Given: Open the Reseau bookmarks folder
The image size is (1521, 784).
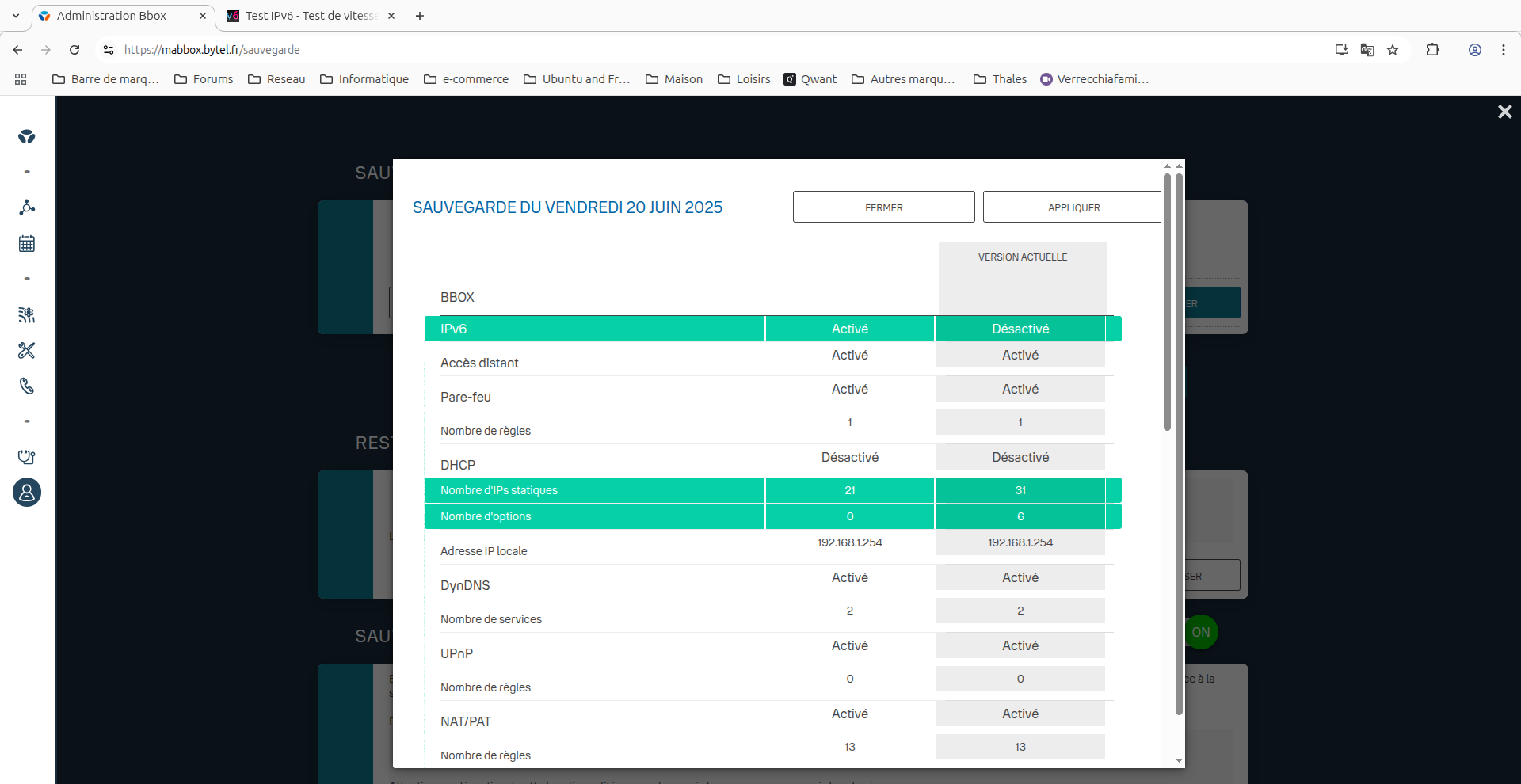Looking at the screenshot, I should tap(276, 79).
